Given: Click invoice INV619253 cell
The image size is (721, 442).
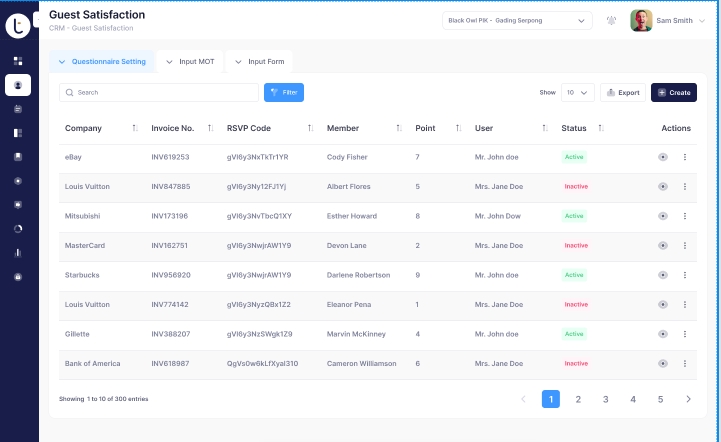Looking at the screenshot, I should (x=170, y=157).
